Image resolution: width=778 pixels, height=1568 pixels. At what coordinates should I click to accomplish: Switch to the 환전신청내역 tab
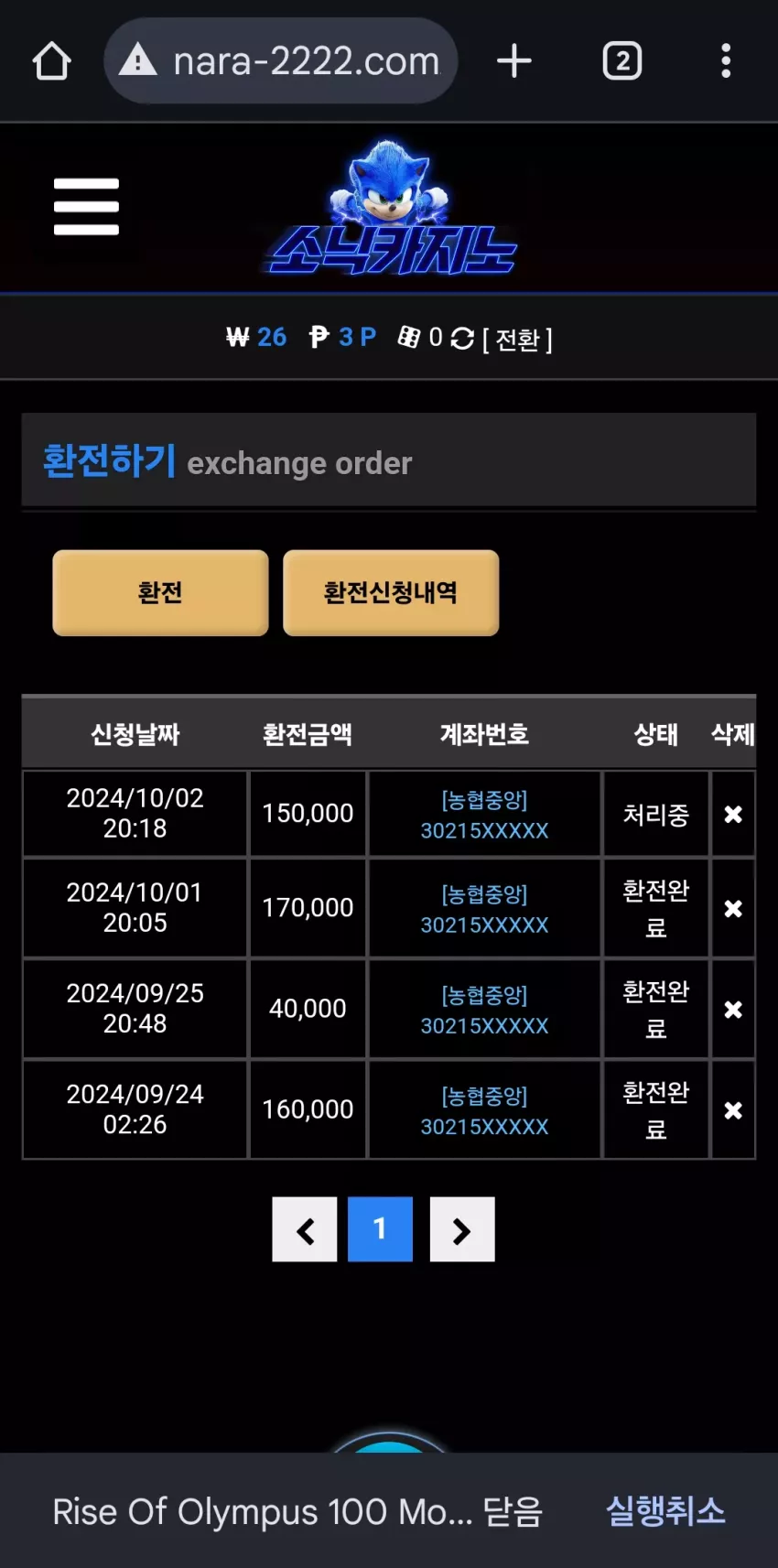click(x=391, y=593)
